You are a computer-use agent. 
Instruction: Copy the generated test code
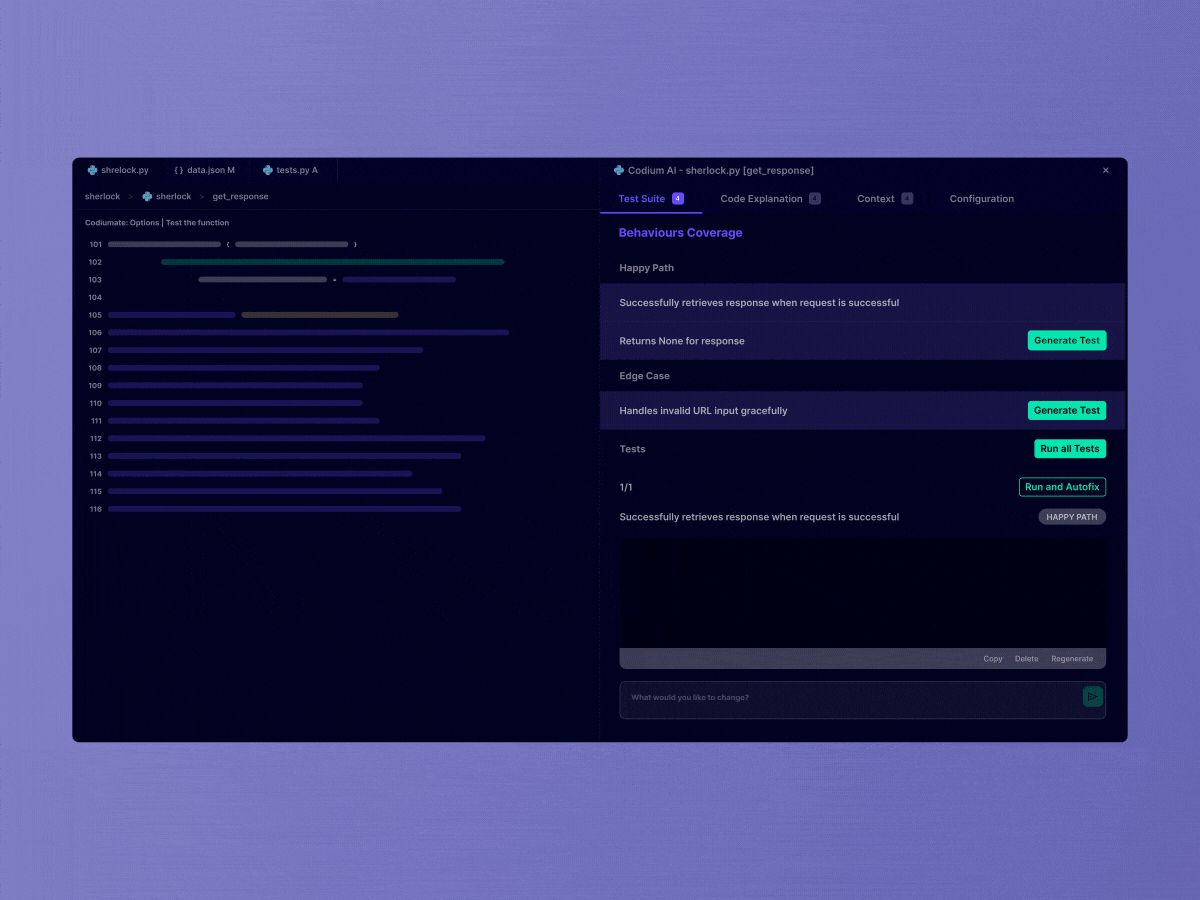click(993, 659)
